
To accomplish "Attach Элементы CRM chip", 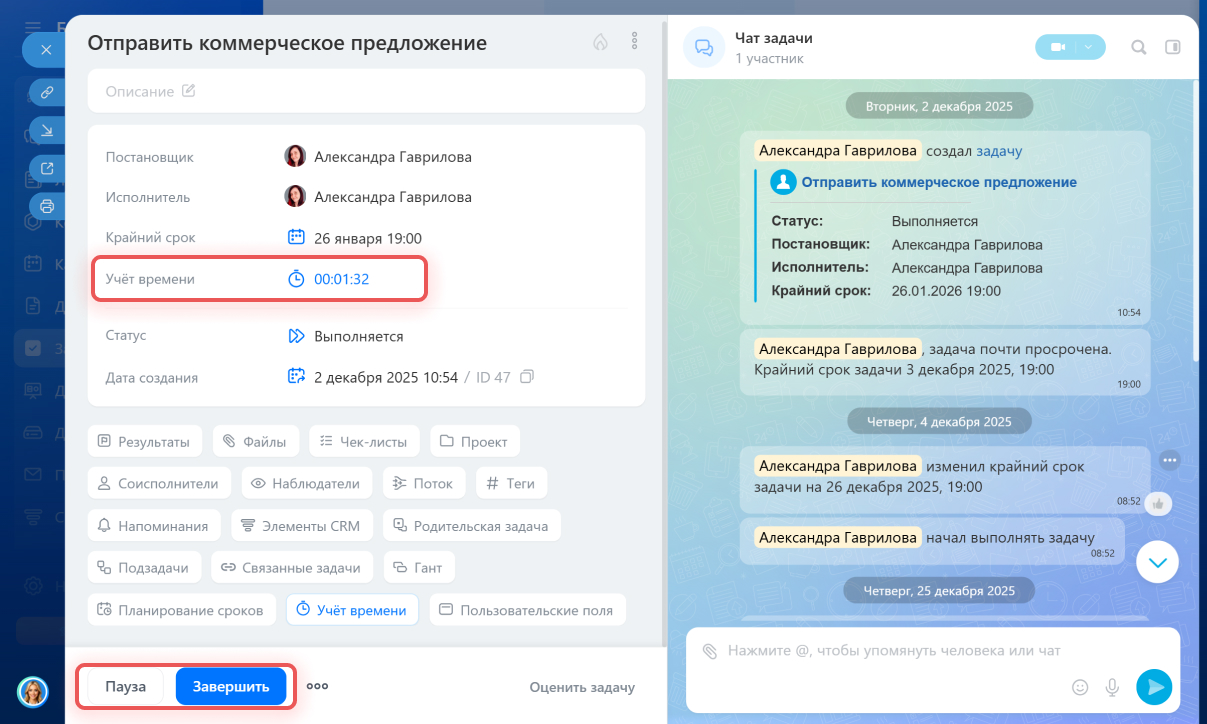I will 303,525.
